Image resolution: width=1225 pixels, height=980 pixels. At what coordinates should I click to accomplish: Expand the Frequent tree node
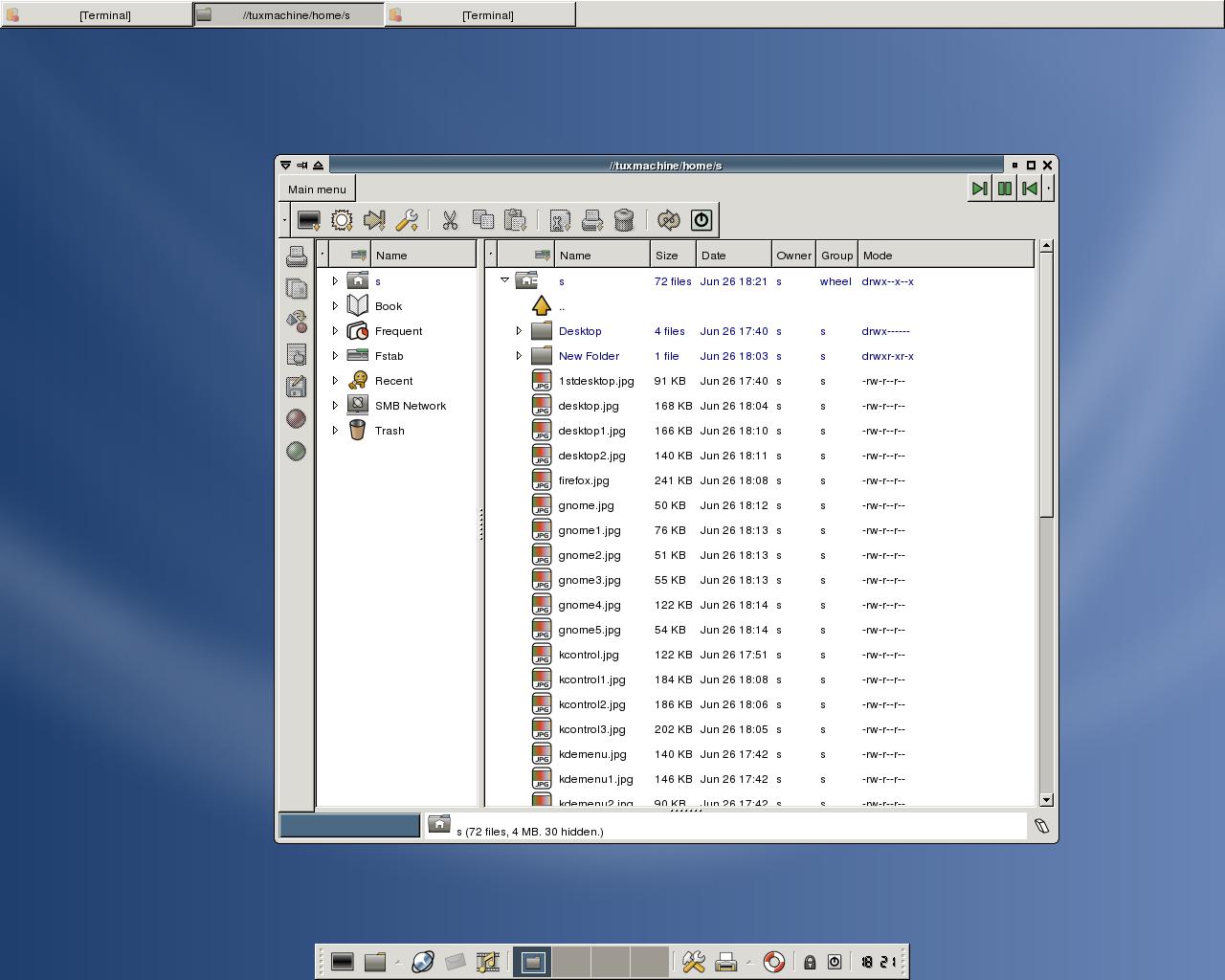(x=335, y=331)
